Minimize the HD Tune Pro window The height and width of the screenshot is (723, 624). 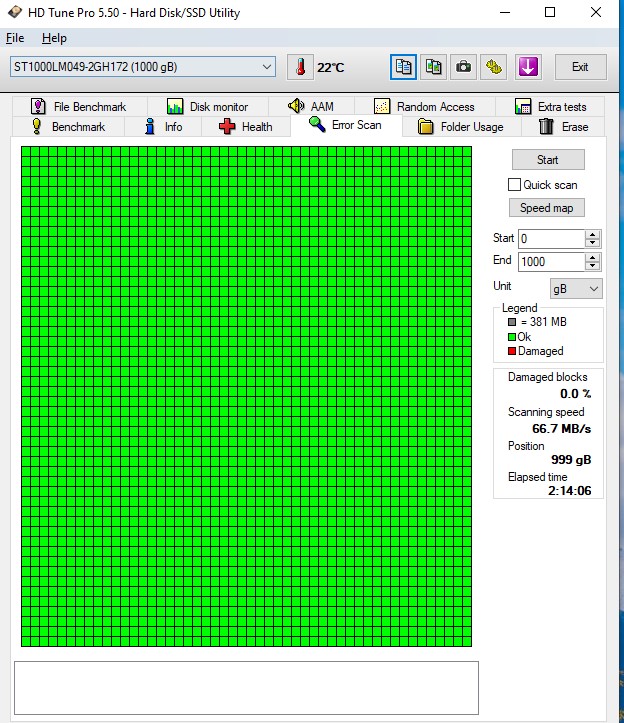tap(505, 12)
